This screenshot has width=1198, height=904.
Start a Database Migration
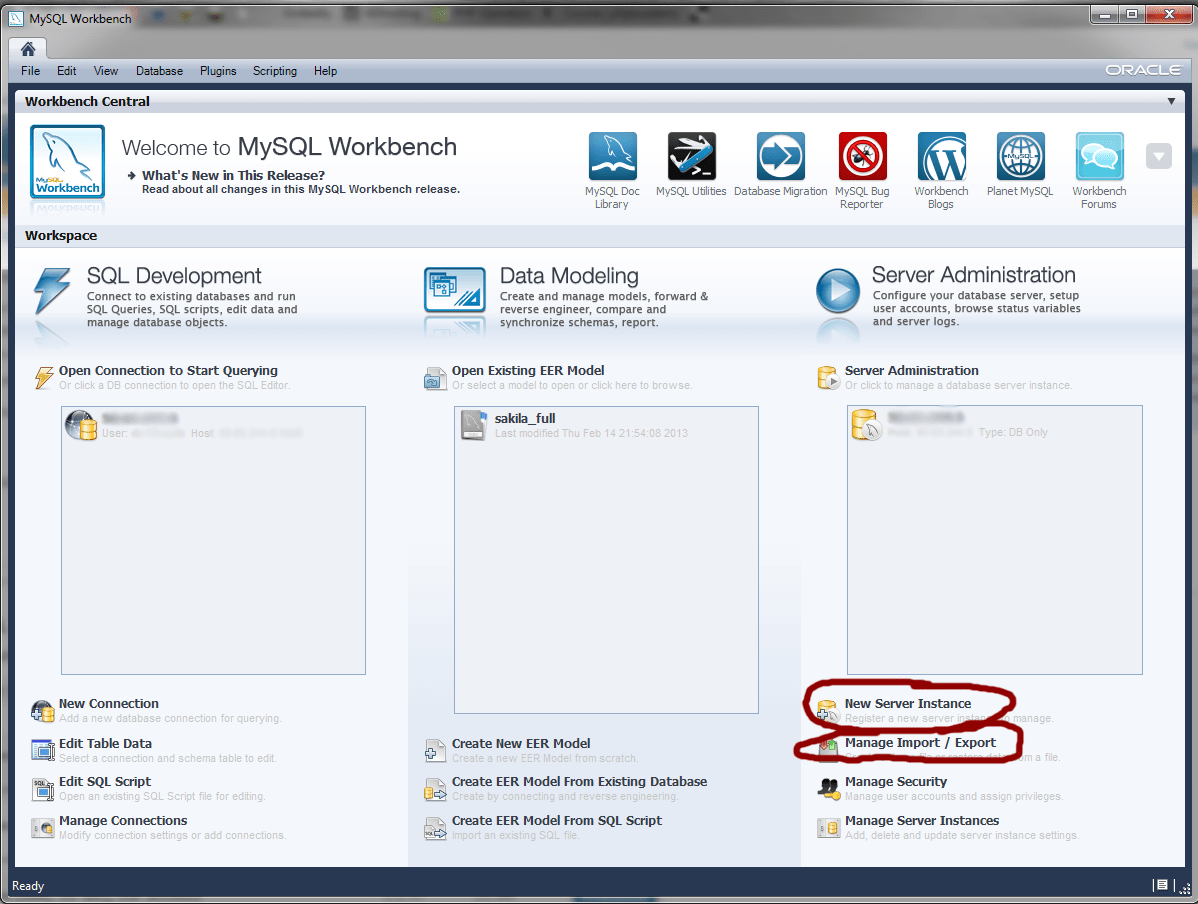point(779,157)
